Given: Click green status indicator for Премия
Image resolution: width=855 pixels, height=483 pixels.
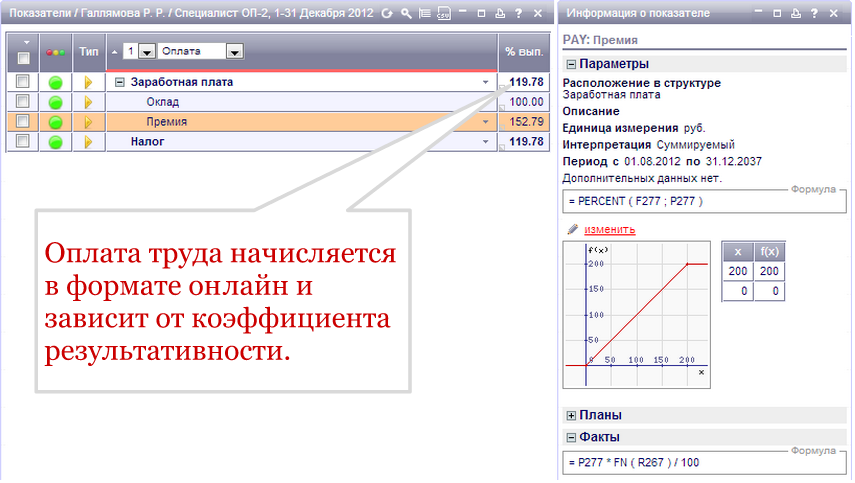Looking at the screenshot, I should pyautogui.click(x=56, y=122).
